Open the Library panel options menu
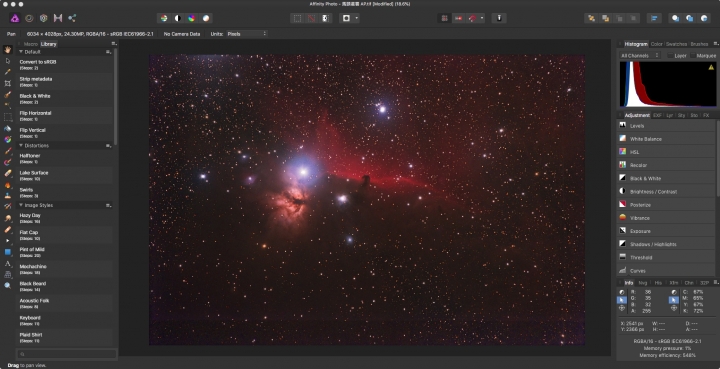This screenshot has height=369, width=720. click(x=113, y=44)
